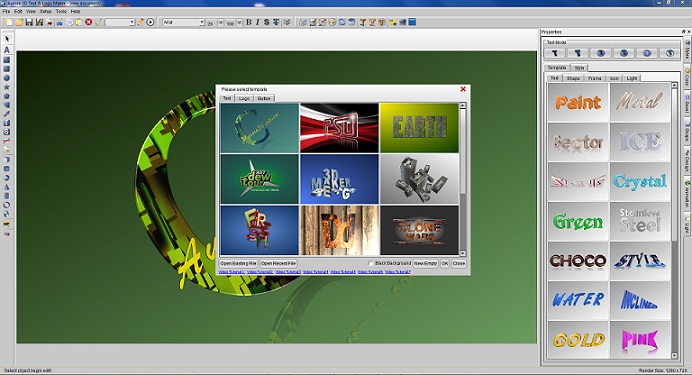
Task: Select the star shape tool
Action: [x=7, y=87]
